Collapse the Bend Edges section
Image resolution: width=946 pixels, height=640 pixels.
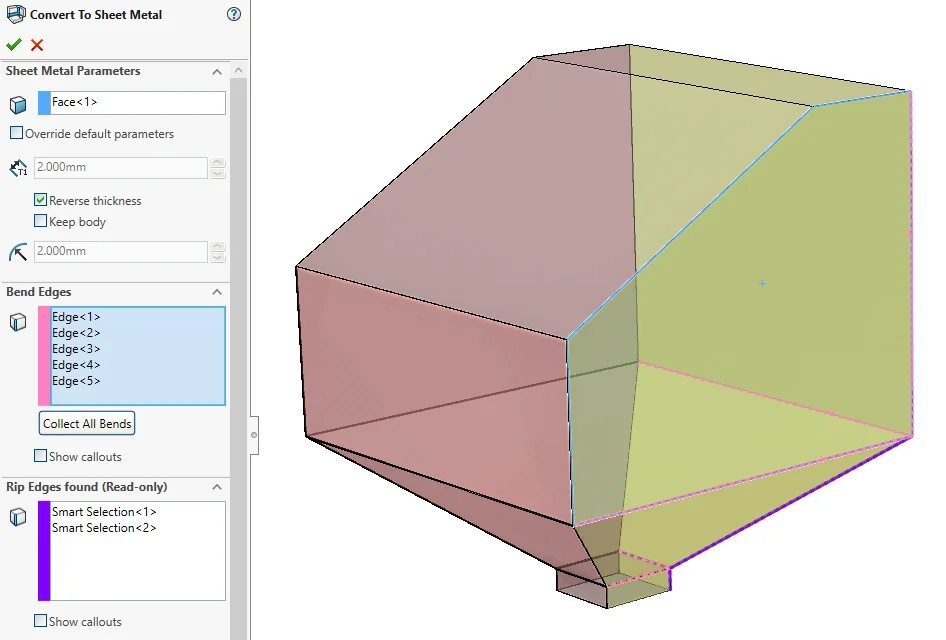(216, 292)
